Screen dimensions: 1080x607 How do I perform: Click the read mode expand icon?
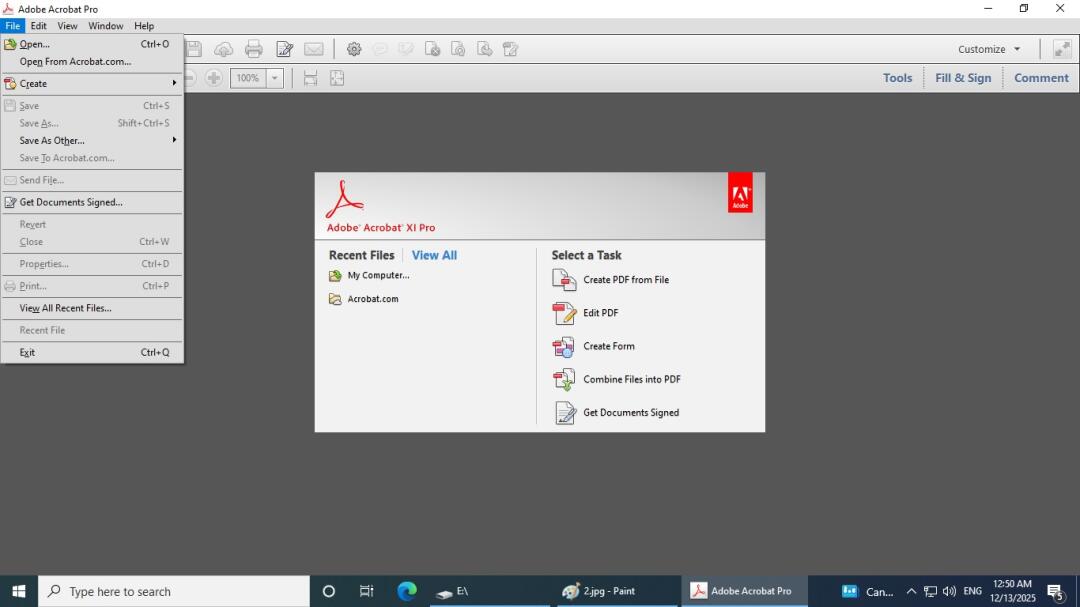pyautogui.click(x=1062, y=49)
